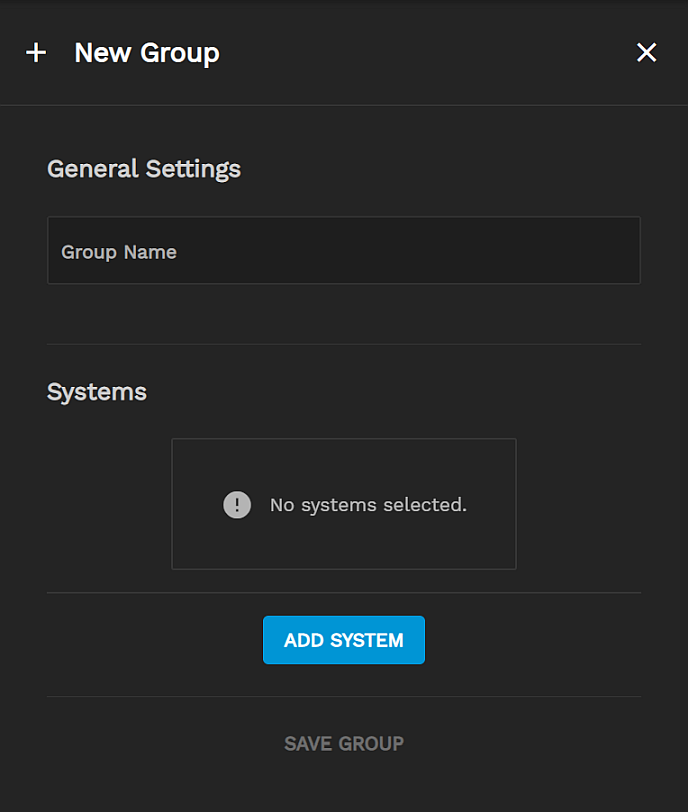Select the header plus symbol
This screenshot has height=812, width=688.
pos(36,53)
